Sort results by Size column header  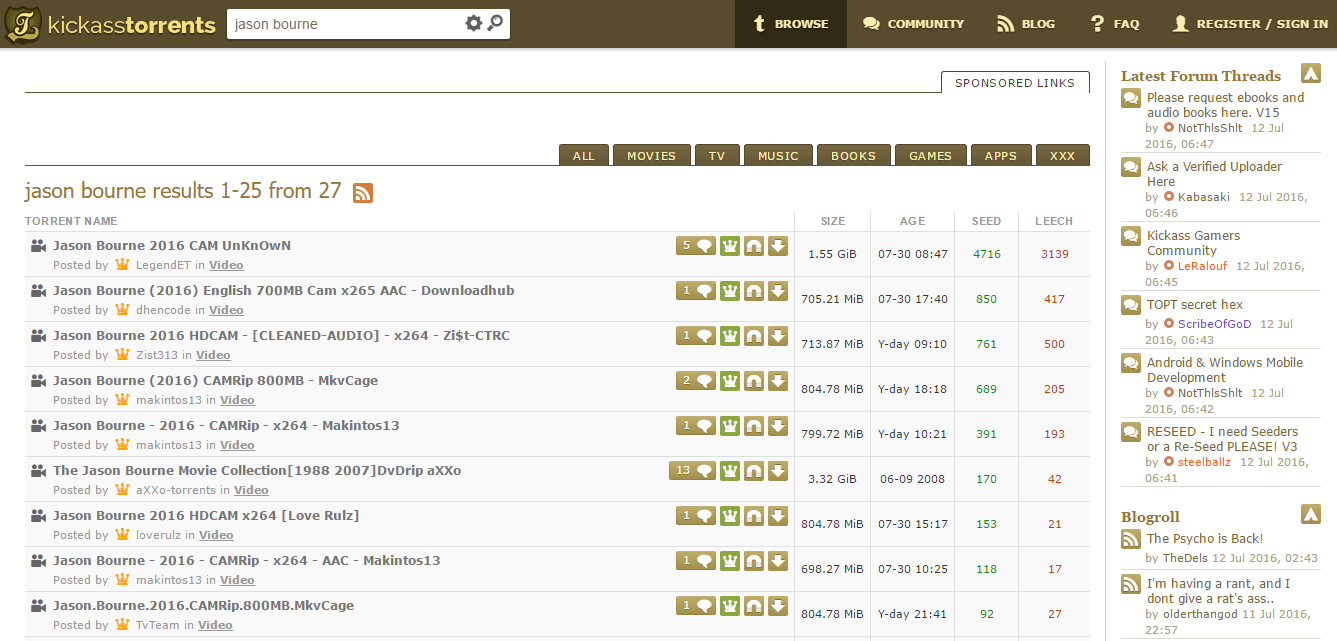pos(832,221)
